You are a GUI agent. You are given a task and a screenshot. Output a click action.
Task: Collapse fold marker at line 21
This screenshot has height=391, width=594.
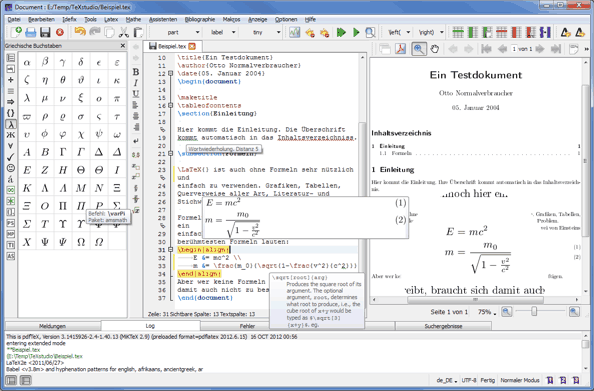click(x=170, y=154)
